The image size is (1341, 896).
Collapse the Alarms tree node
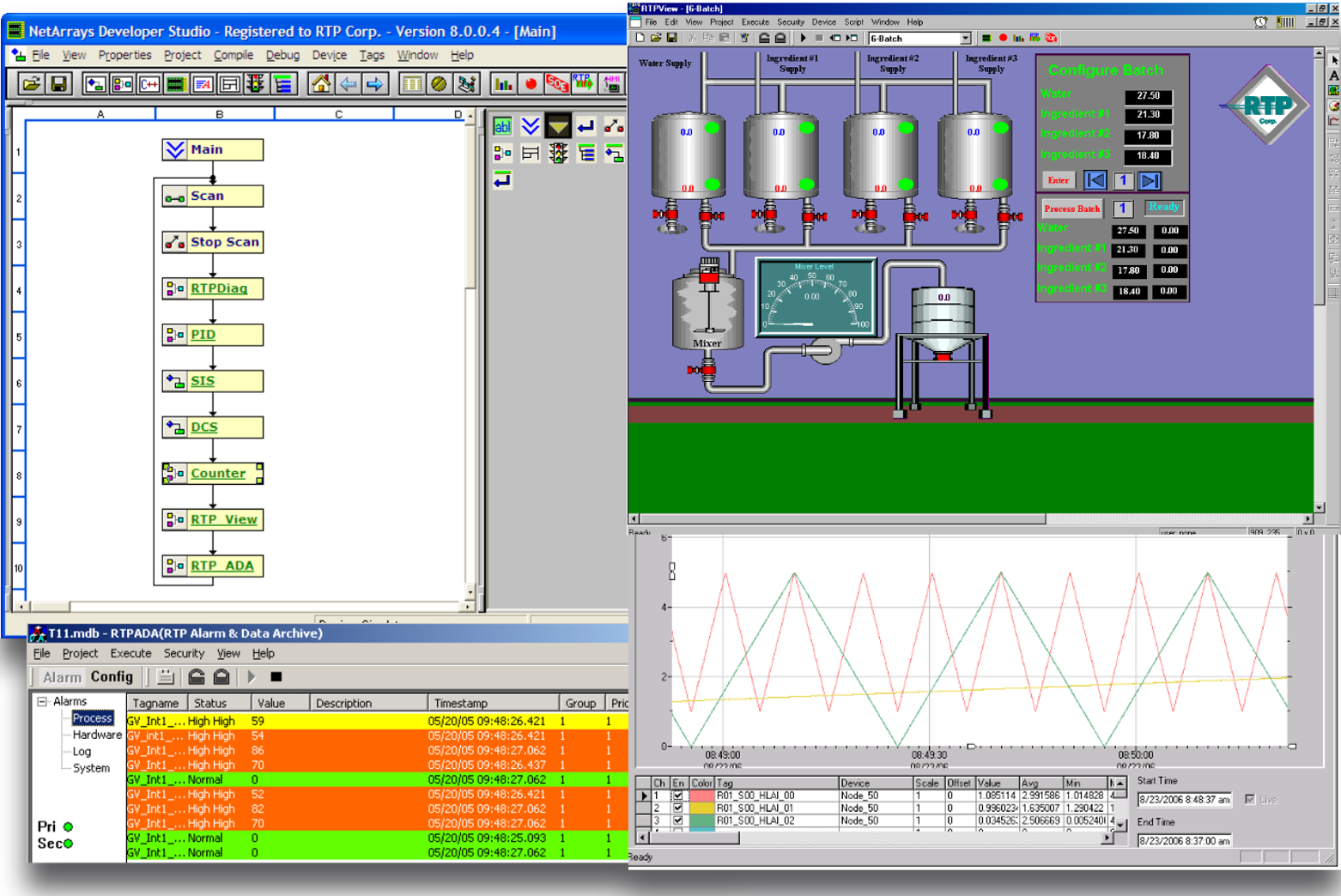coord(41,701)
